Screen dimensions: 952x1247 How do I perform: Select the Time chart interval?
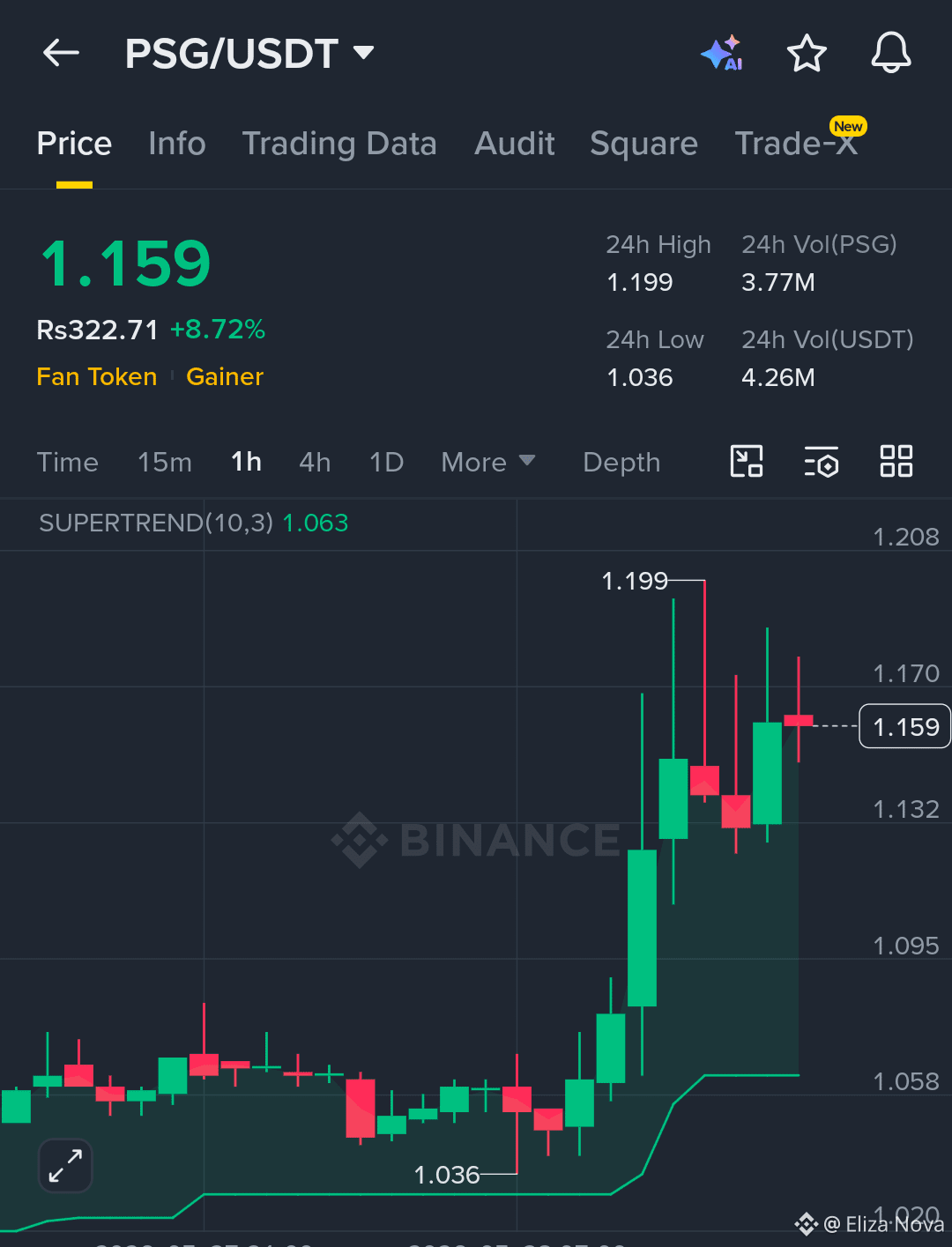point(68,463)
